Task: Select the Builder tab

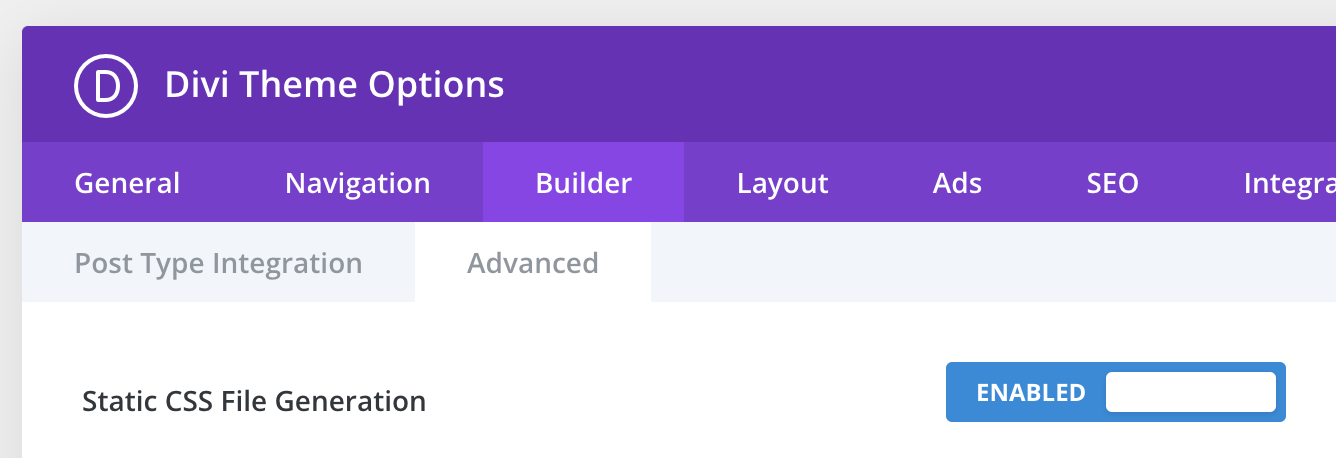Action: (583, 183)
